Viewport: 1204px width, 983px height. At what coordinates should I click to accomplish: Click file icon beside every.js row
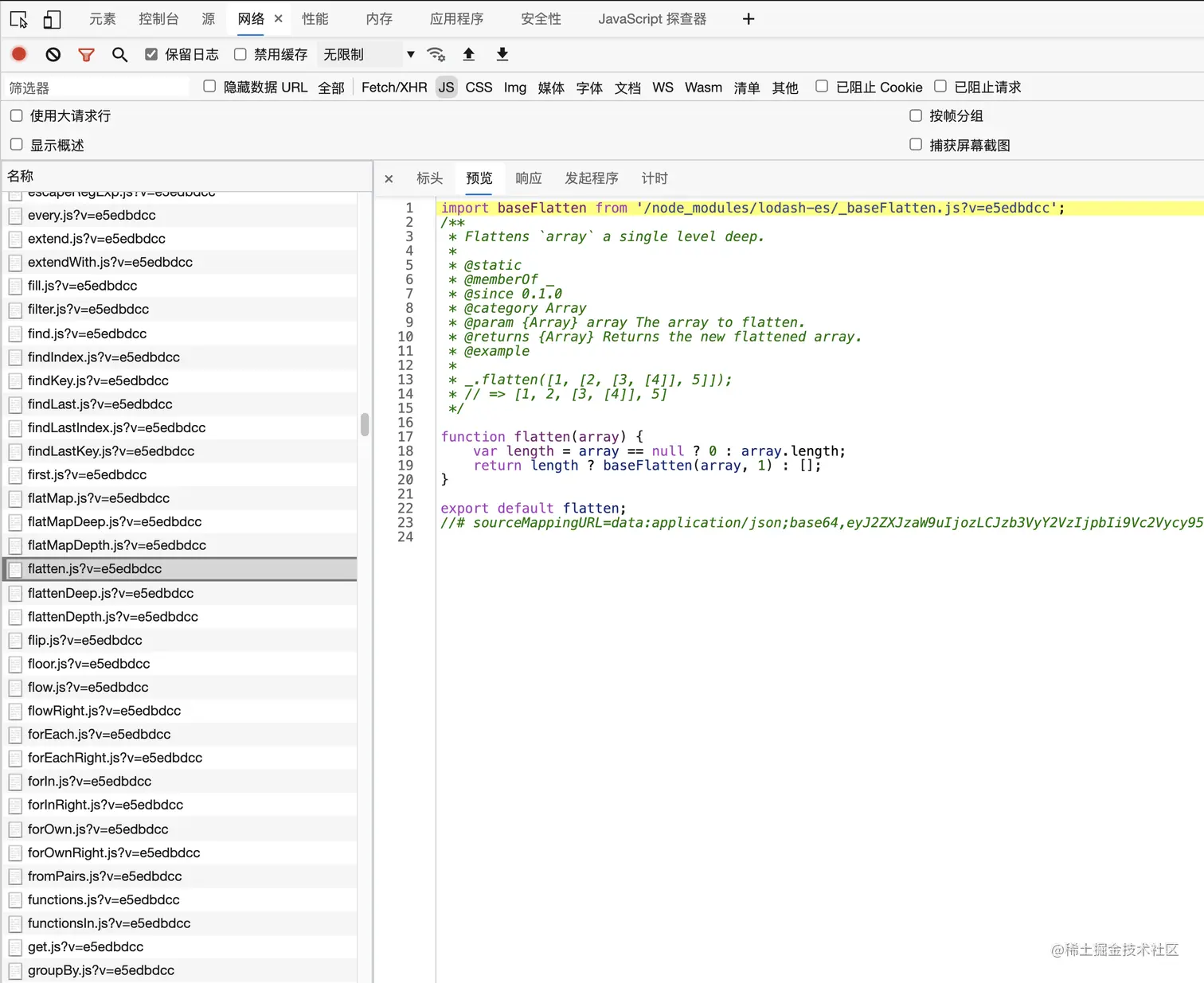tap(15, 216)
